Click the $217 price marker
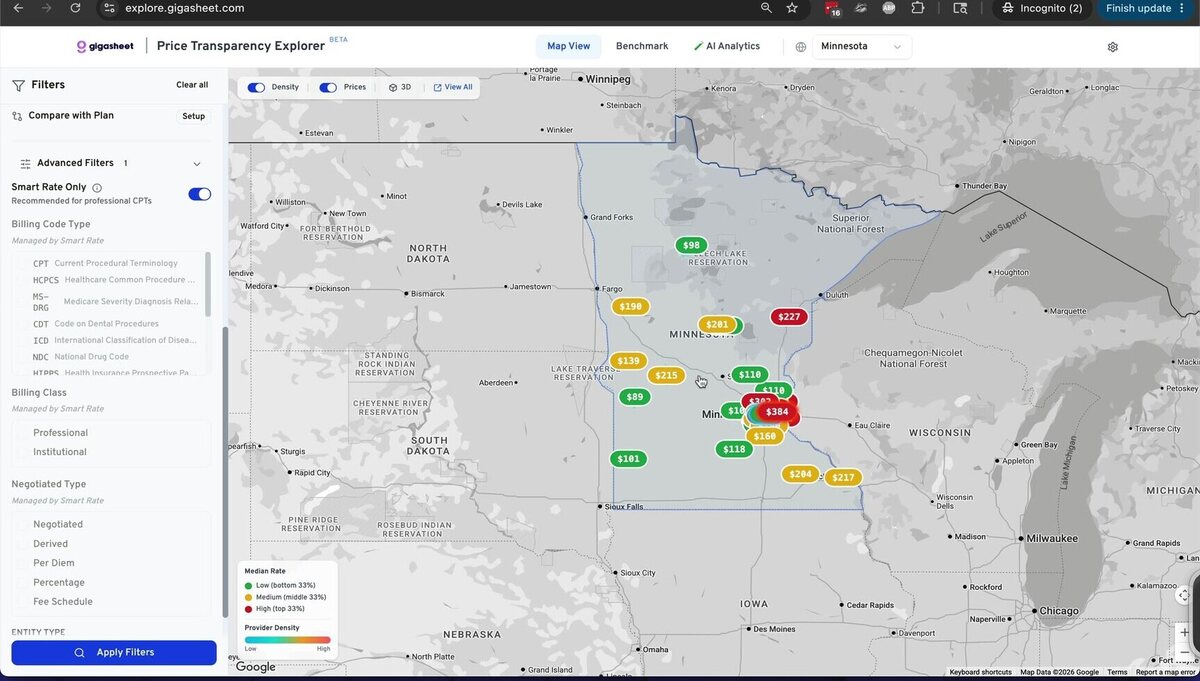Screen dimensions: 1200x681 point(843,478)
